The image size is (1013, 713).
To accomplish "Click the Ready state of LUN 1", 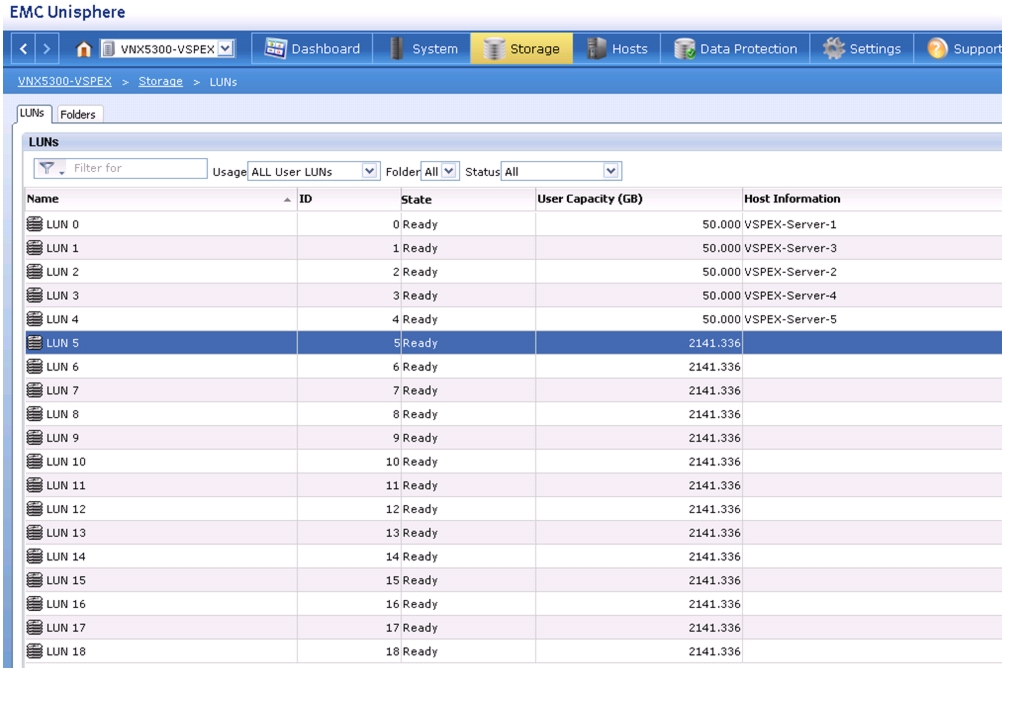I will click(420, 248).
